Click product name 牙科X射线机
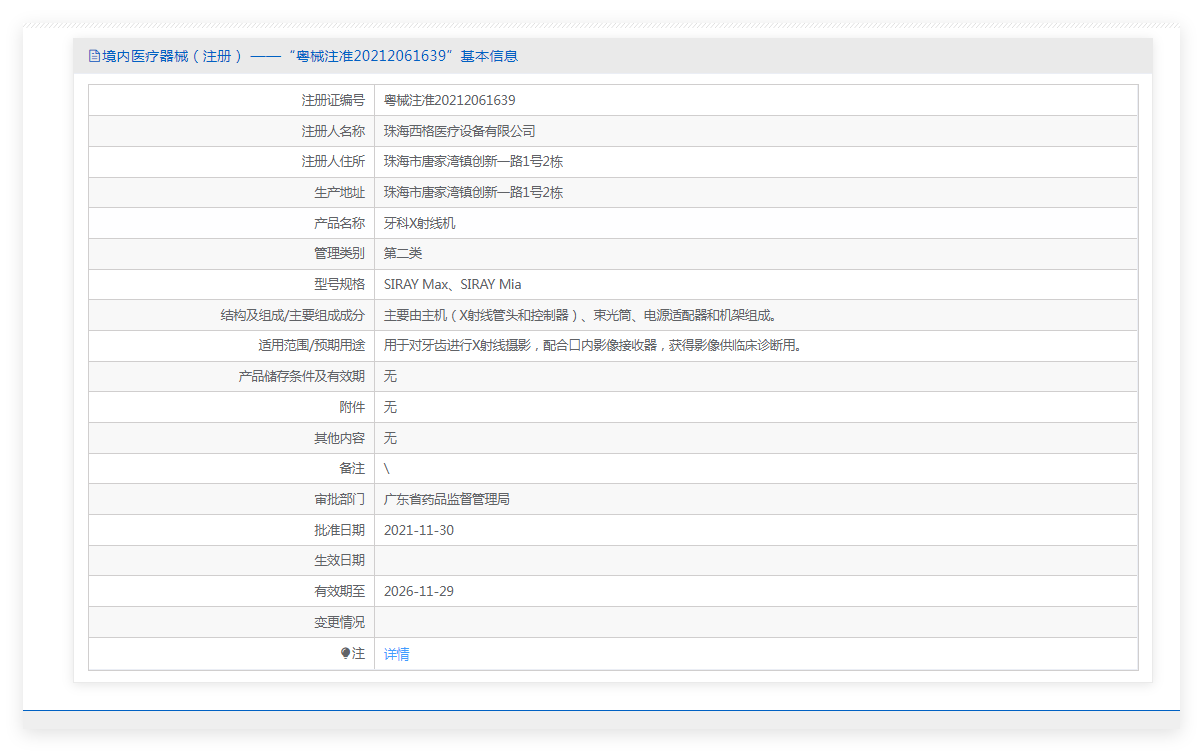1203x752 pixels. click(x=420, y=223)
